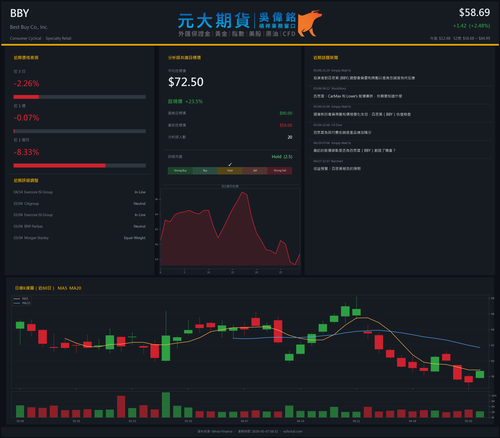Click the candlestick chart title with MA5 MA20
This screenshot has width=500, height=438.
[48, 288]
